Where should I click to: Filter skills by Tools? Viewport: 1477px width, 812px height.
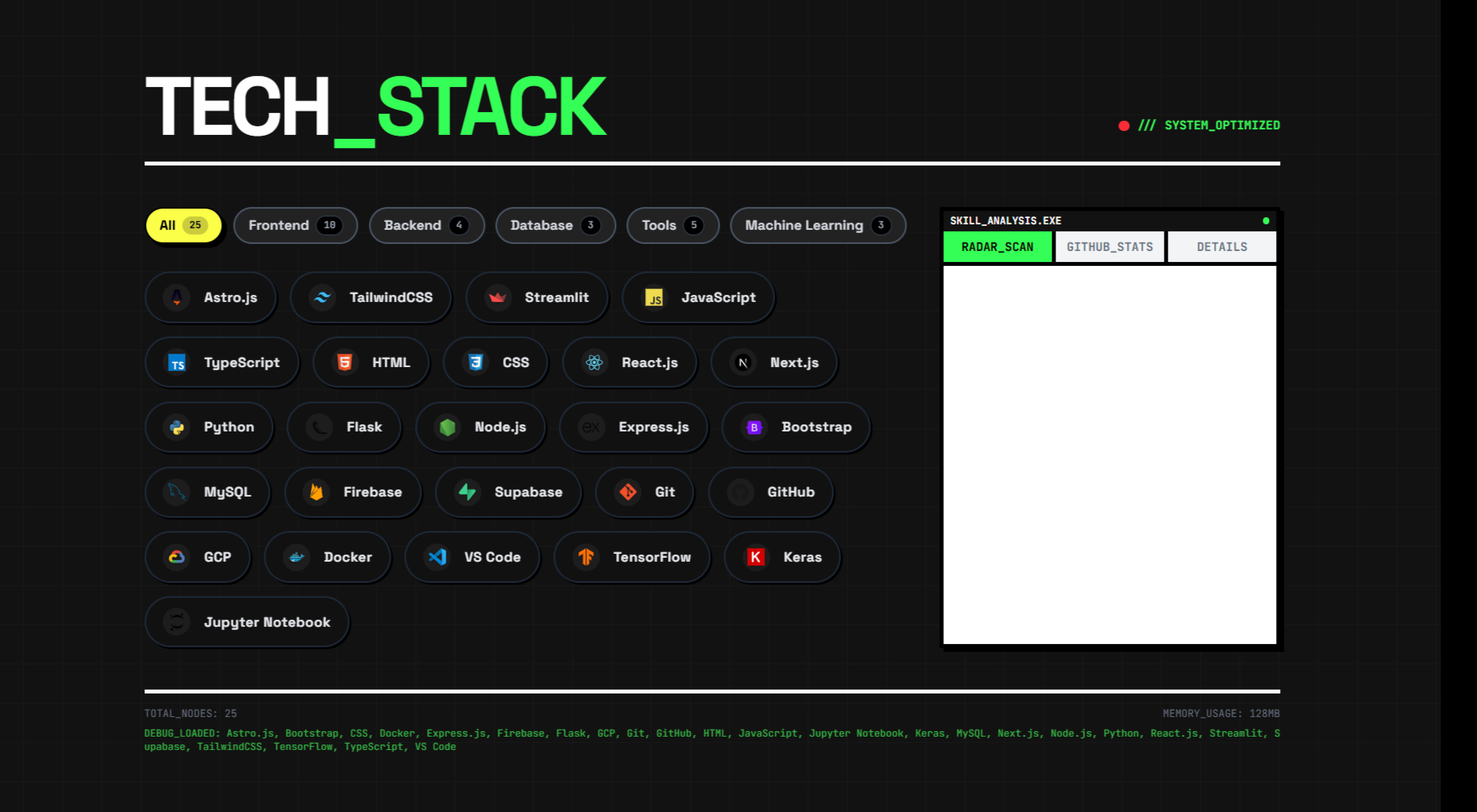[673, 225]
